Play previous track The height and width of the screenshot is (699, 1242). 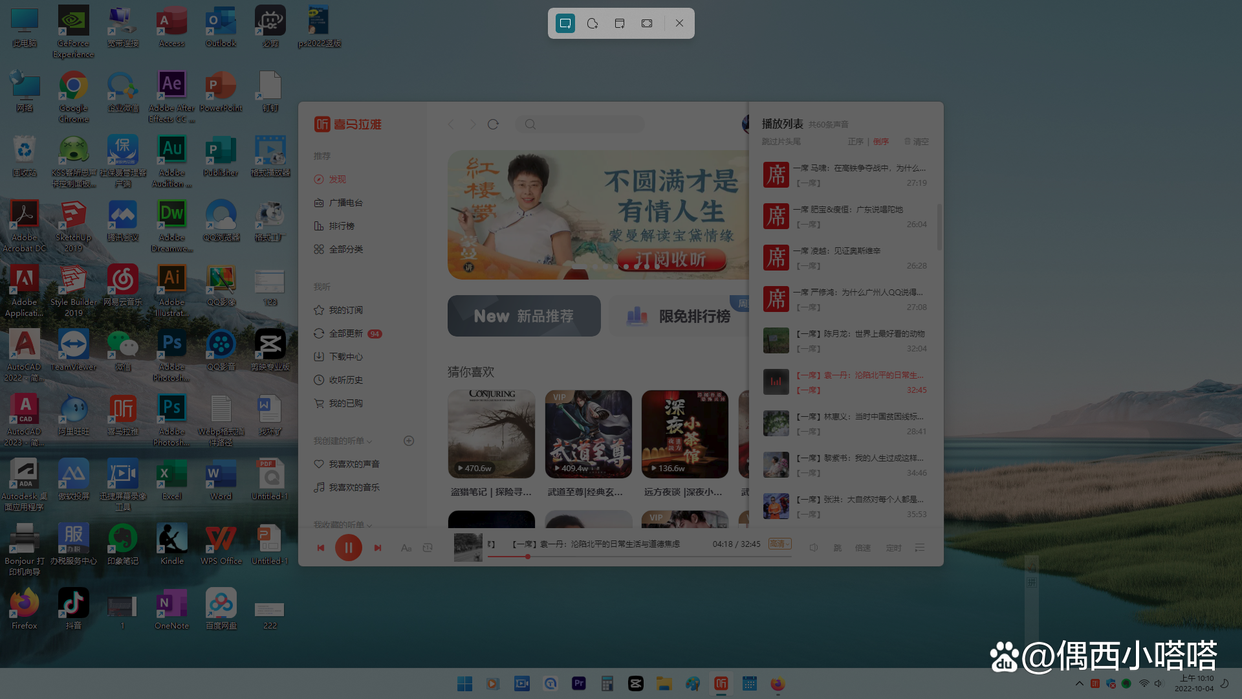click(321, 548)
